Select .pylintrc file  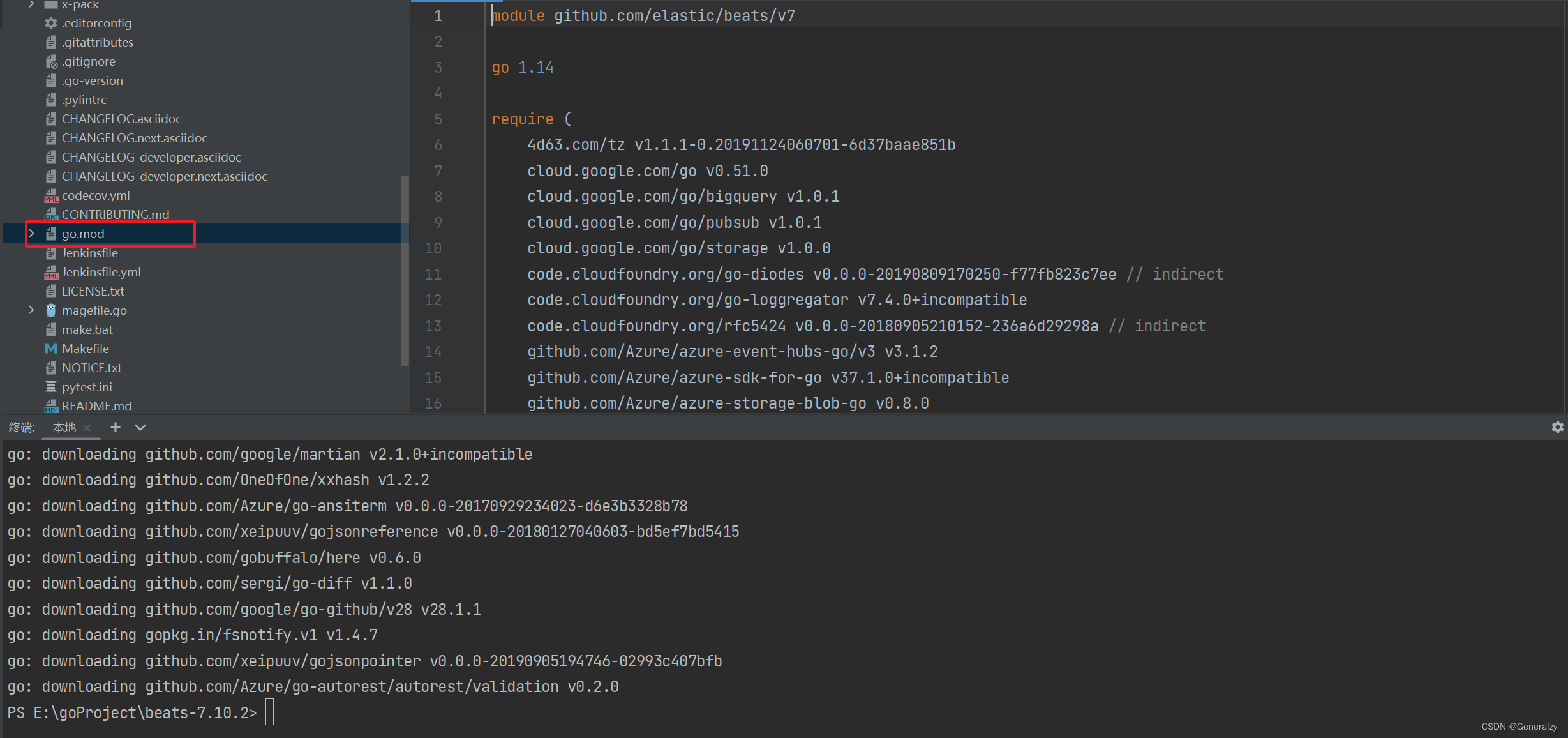pyautogui.click(x=84, y=100)
